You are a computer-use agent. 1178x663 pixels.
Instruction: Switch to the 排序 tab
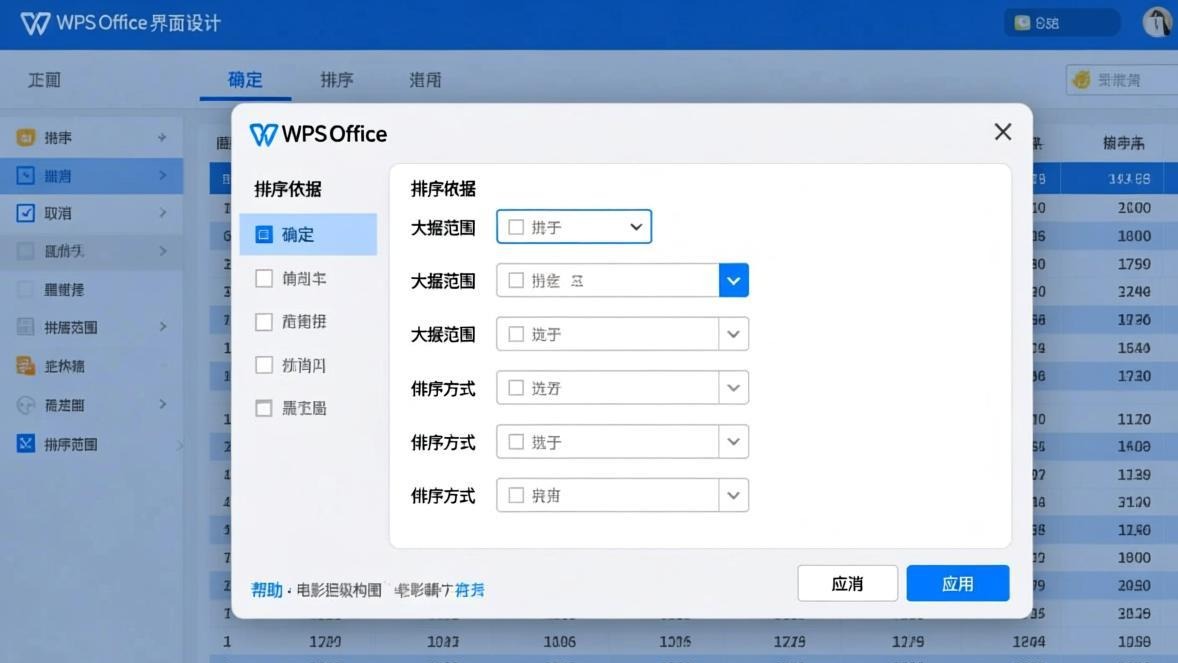337,80
